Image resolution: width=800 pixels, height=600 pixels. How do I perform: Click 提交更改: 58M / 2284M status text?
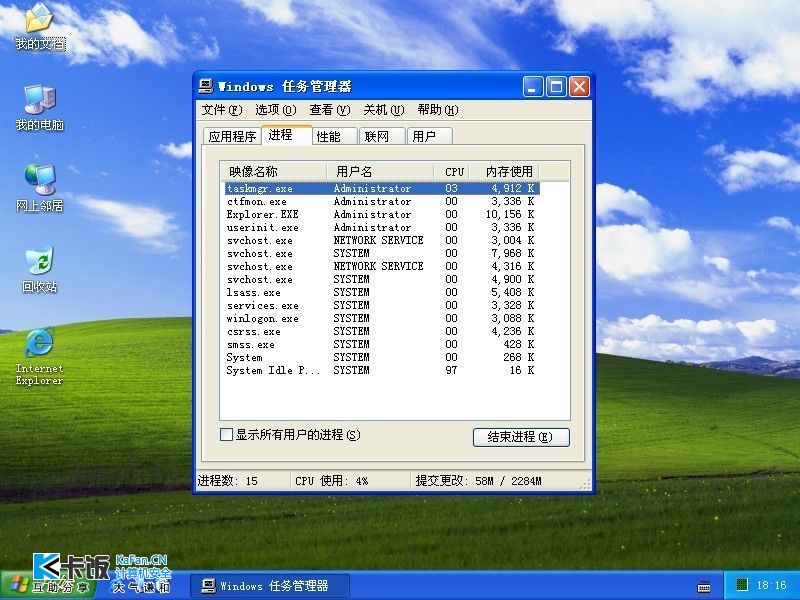pyautogui.click(x=478, y=481)
